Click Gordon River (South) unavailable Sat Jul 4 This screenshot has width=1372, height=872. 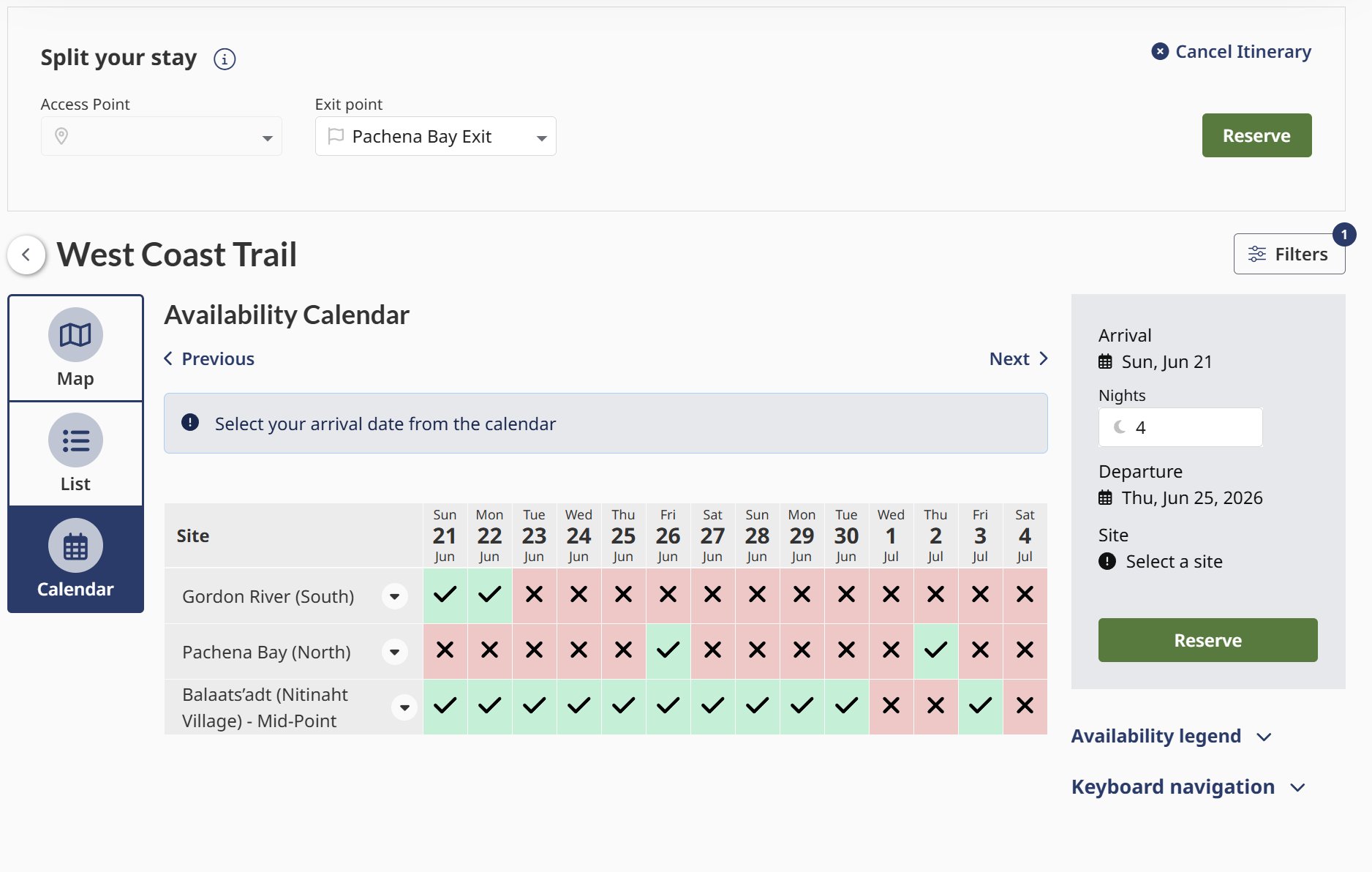(1025, 595)
